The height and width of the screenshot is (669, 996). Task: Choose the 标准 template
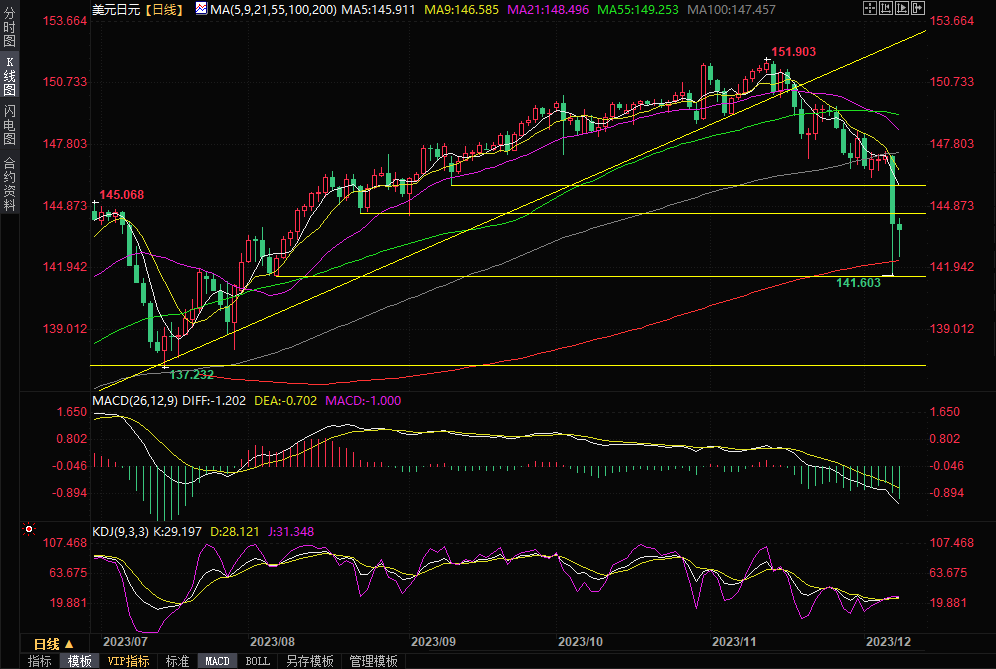(177, 661)
